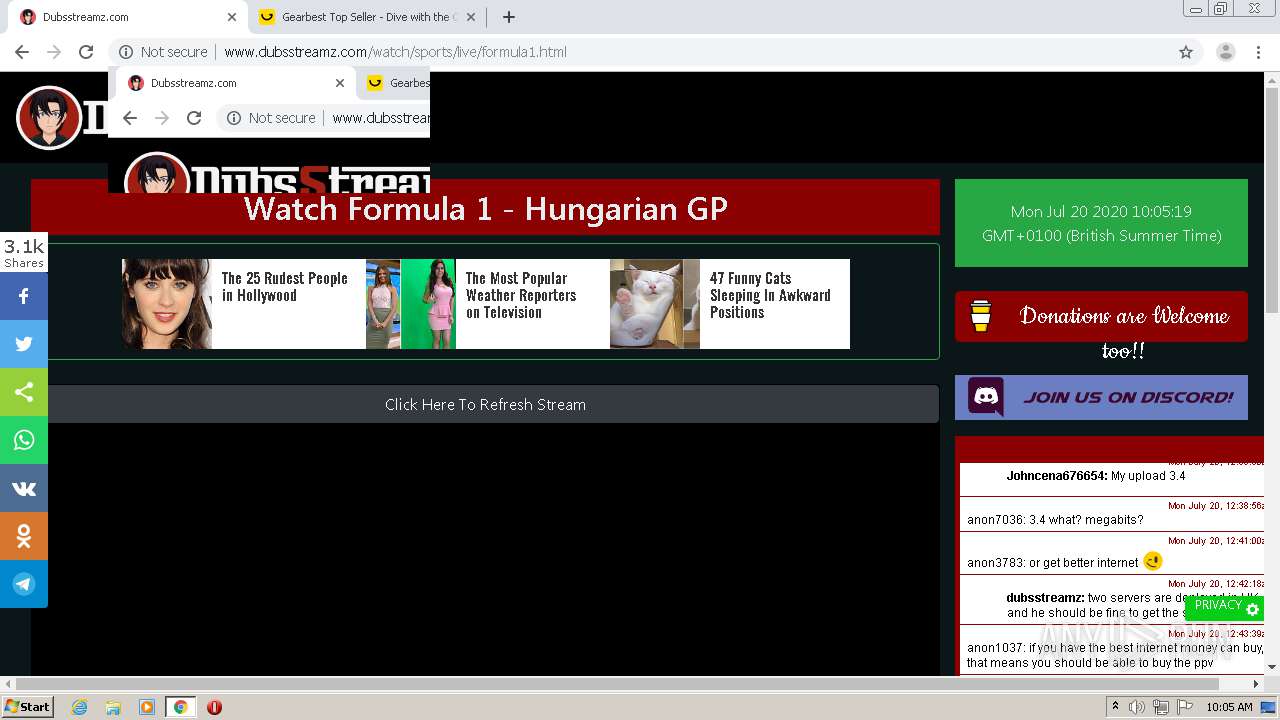Screen dimensions: 1280x720
Task: Switch to the Gearbest Top Seller tab
Action: pyautogui.click(x=368, y=17)
